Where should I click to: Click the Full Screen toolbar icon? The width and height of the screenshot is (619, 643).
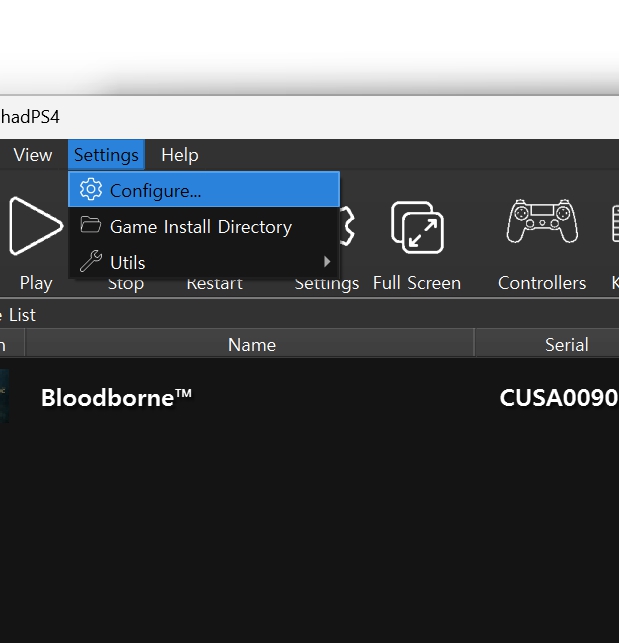[x=417, y=227]
